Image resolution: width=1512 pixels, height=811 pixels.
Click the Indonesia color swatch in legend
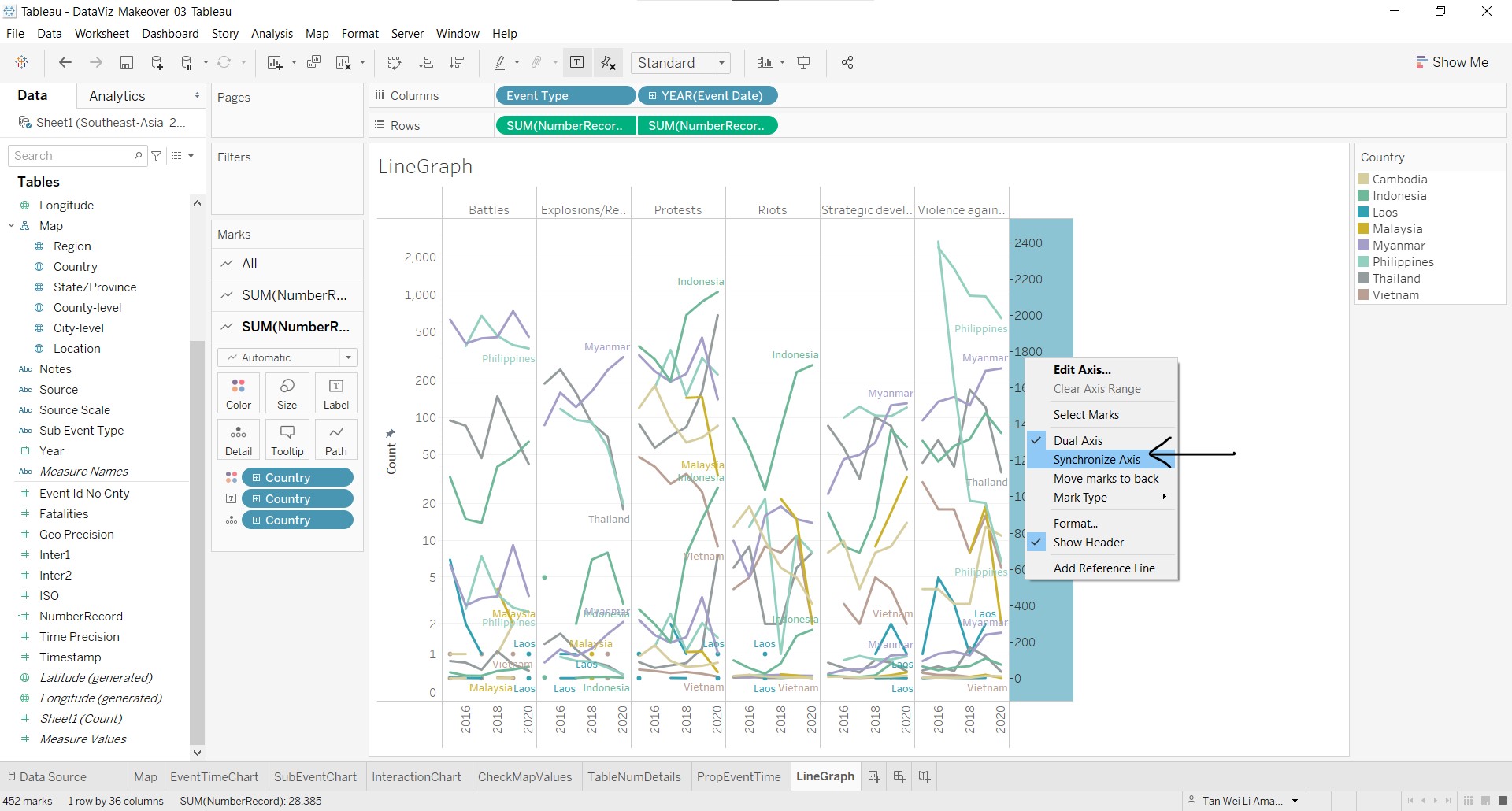point(1363,196)
